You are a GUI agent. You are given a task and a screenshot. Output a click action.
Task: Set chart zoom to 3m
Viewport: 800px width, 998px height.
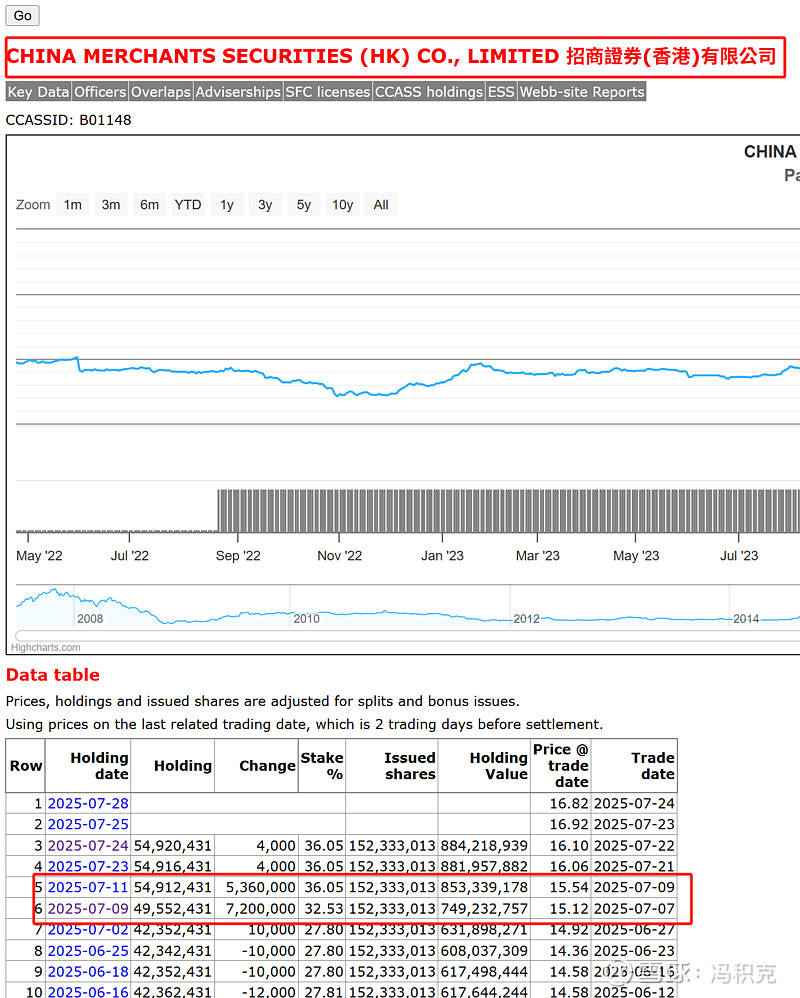pyautogui.click(x=111, y=205)
